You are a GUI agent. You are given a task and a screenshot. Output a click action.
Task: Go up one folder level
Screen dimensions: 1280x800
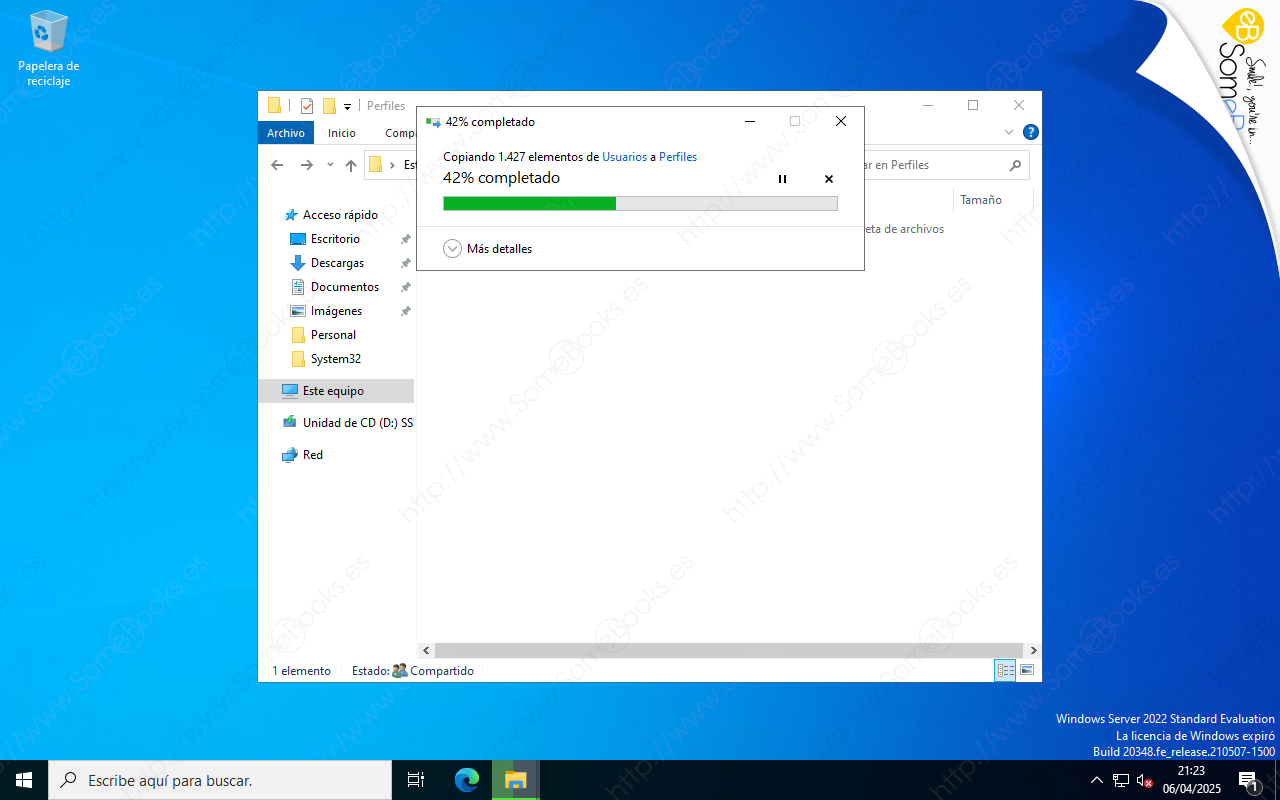point(351,165)
